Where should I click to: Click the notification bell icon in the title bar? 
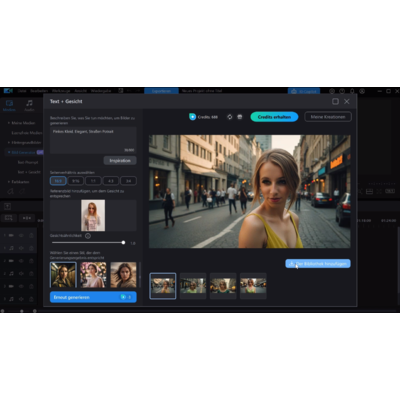pos(352,91)
